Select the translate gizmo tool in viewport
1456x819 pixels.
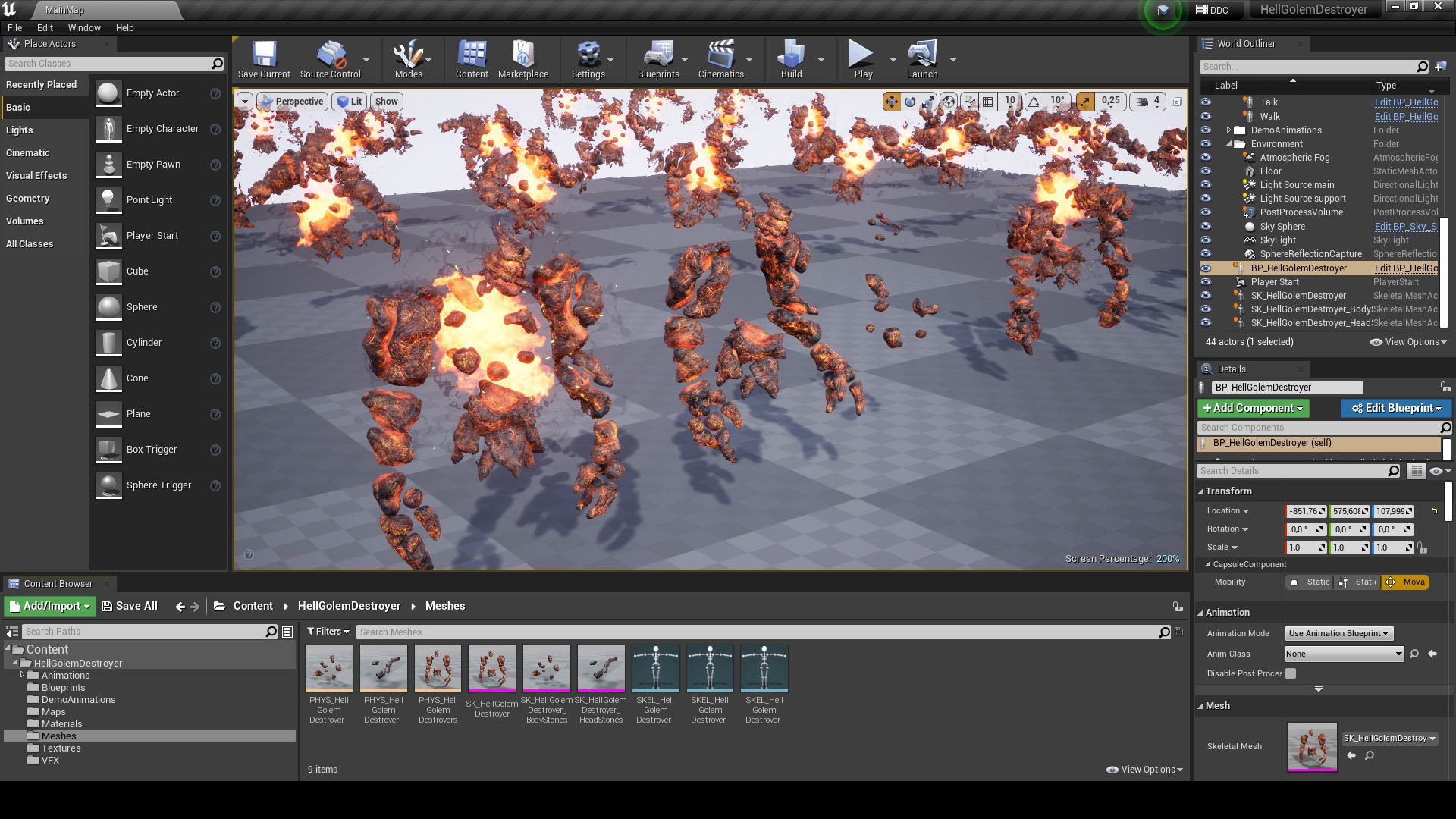(891, 101)
